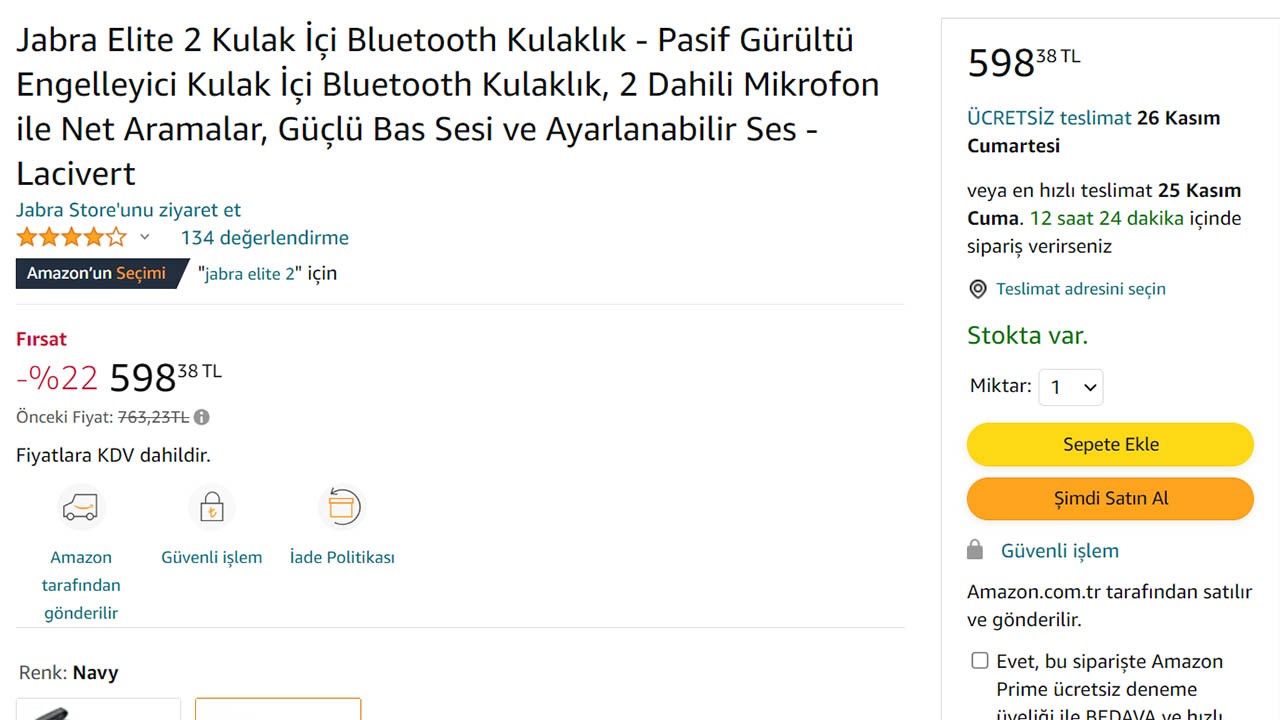The width and height of the screenshot is (1280, 720).
Task: Click the return policy box icon
Action: point(342,508)
